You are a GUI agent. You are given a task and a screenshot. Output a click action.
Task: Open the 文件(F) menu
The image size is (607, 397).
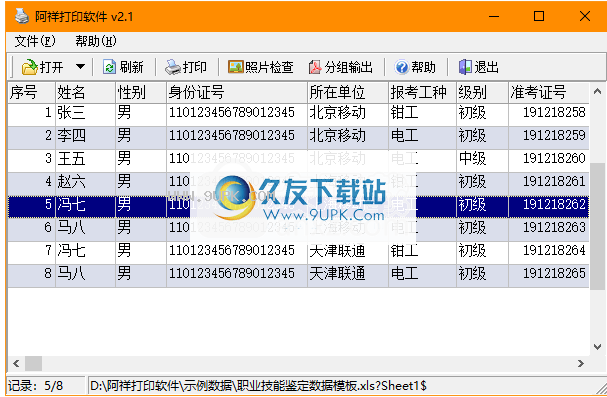(x=35, y=41)
